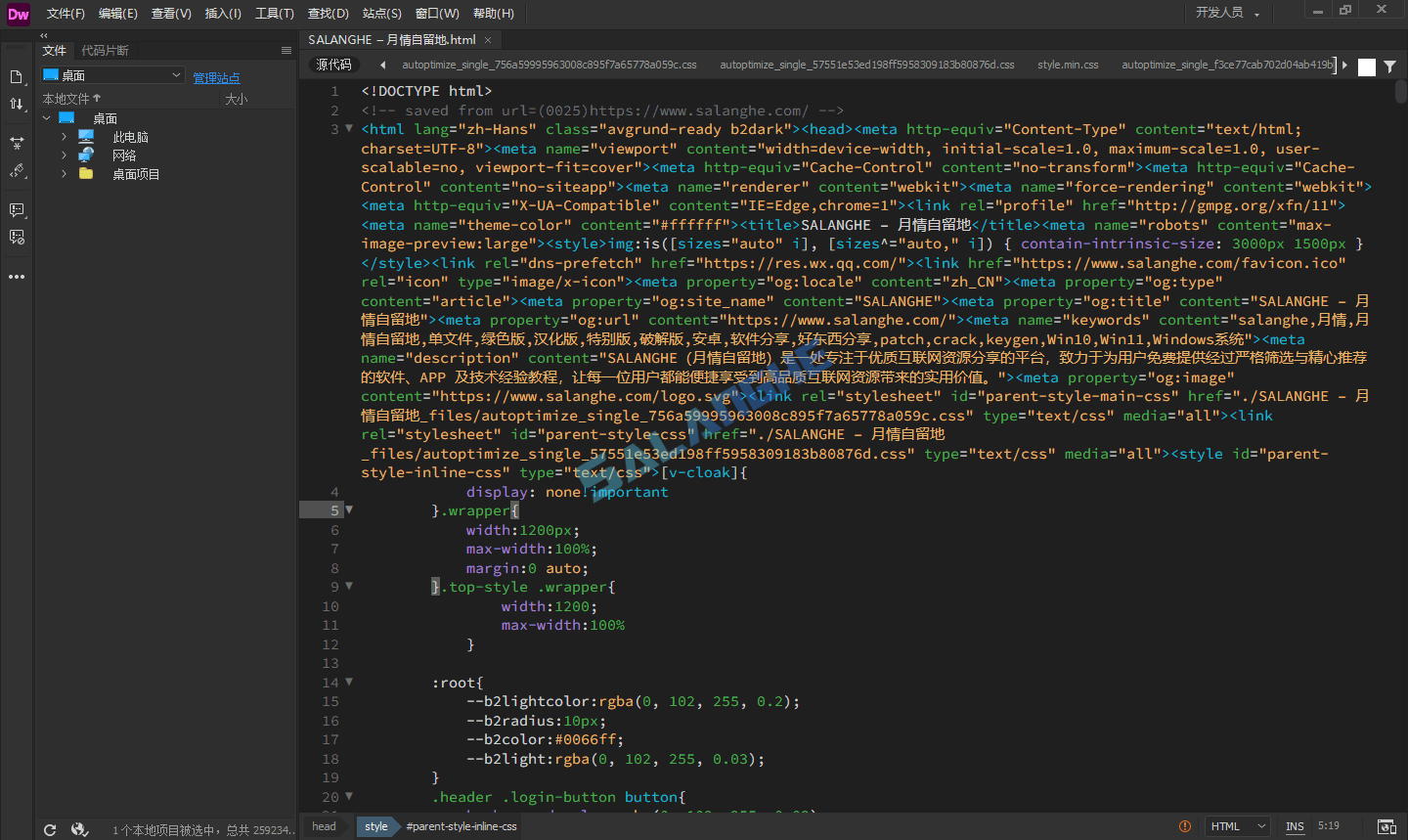Click the error notification icon in status bar
The width and height of the screenshot is (1408, 840).
tap(1185, 826)
